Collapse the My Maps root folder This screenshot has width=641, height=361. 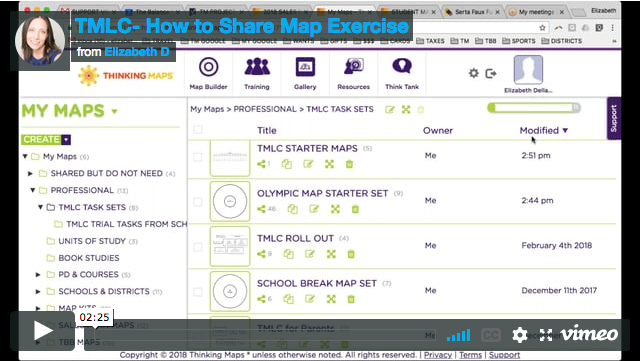(25, 157)
